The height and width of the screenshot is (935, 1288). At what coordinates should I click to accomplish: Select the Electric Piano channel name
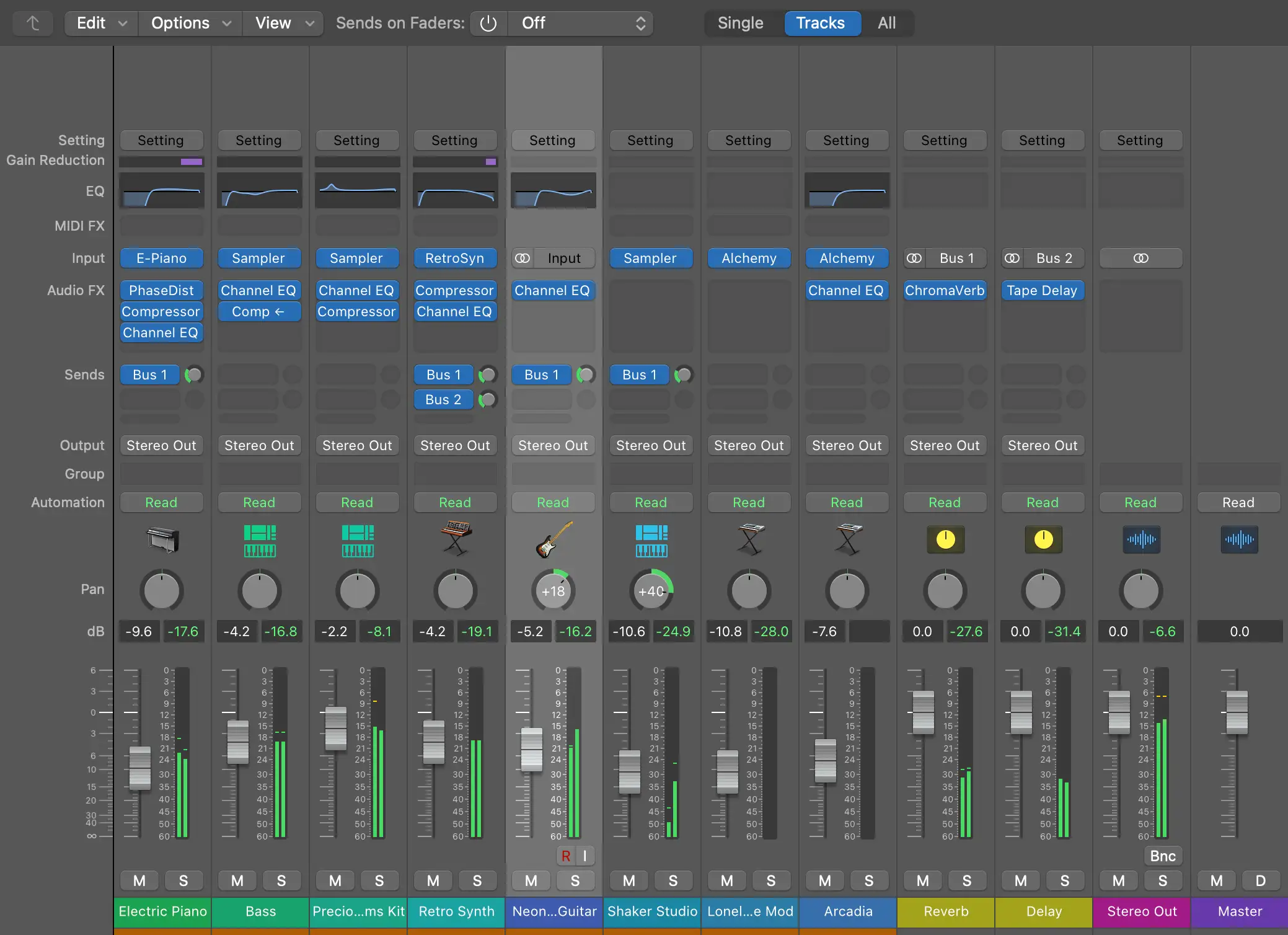pyautogui.click(x=162, y=911)
